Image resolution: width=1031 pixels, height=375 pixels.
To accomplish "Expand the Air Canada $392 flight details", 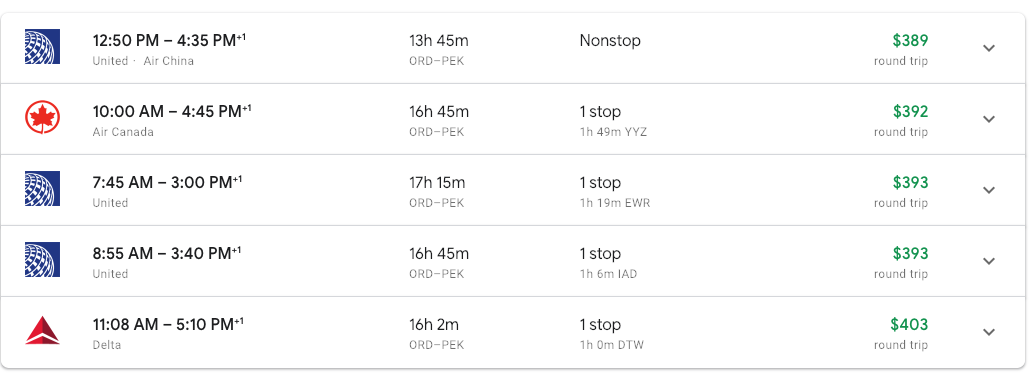I will coord(988,119).
